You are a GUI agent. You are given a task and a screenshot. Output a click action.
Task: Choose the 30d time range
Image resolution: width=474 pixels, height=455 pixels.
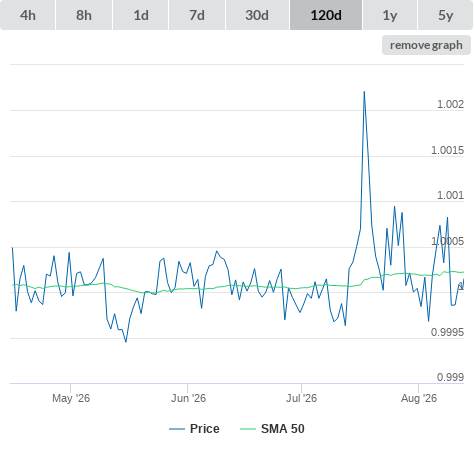click(x=257, y=15)
